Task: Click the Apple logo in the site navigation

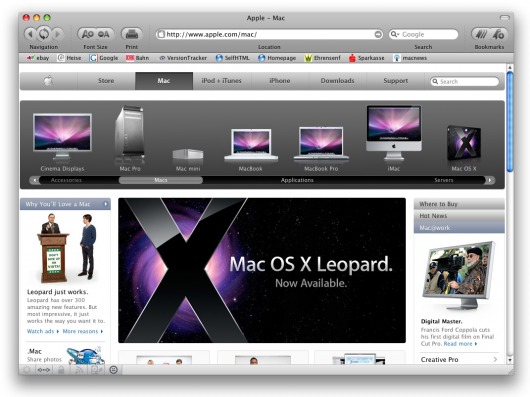Action: pyautogui.click(x=49, y=81)
